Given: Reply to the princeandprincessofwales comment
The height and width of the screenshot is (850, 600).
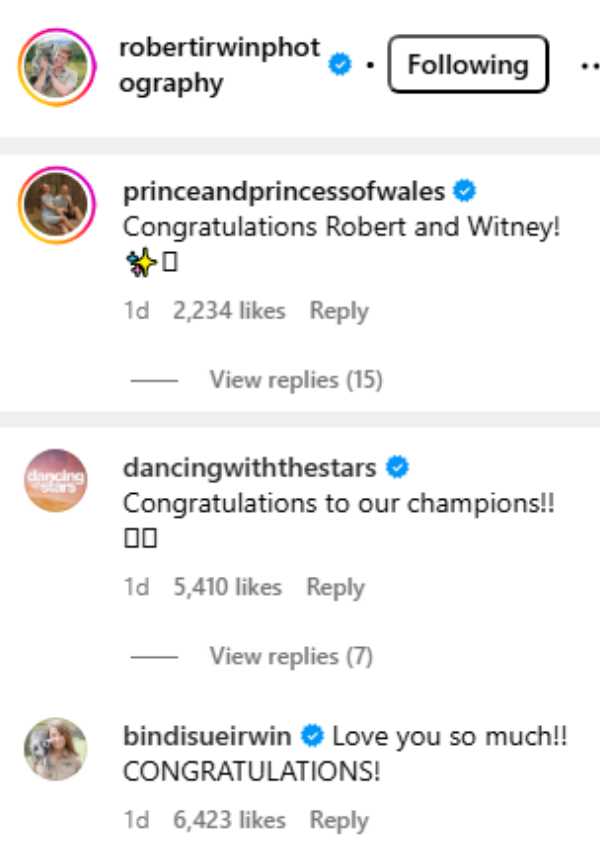Looking at the screenshot, I should click(x=339, y=311).
